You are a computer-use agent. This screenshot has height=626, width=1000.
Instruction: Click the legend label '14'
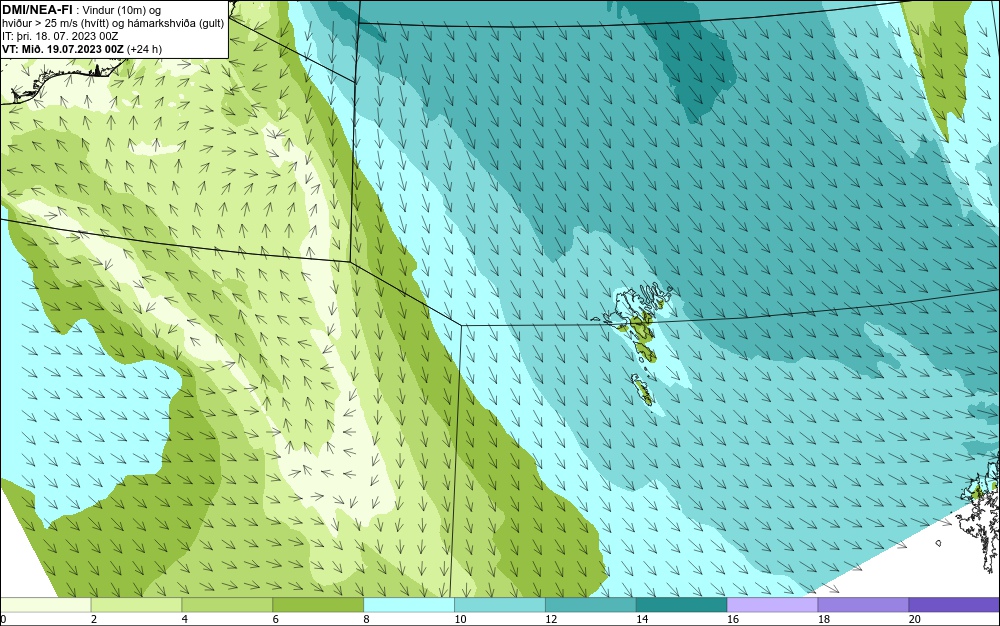coord(642,619)
